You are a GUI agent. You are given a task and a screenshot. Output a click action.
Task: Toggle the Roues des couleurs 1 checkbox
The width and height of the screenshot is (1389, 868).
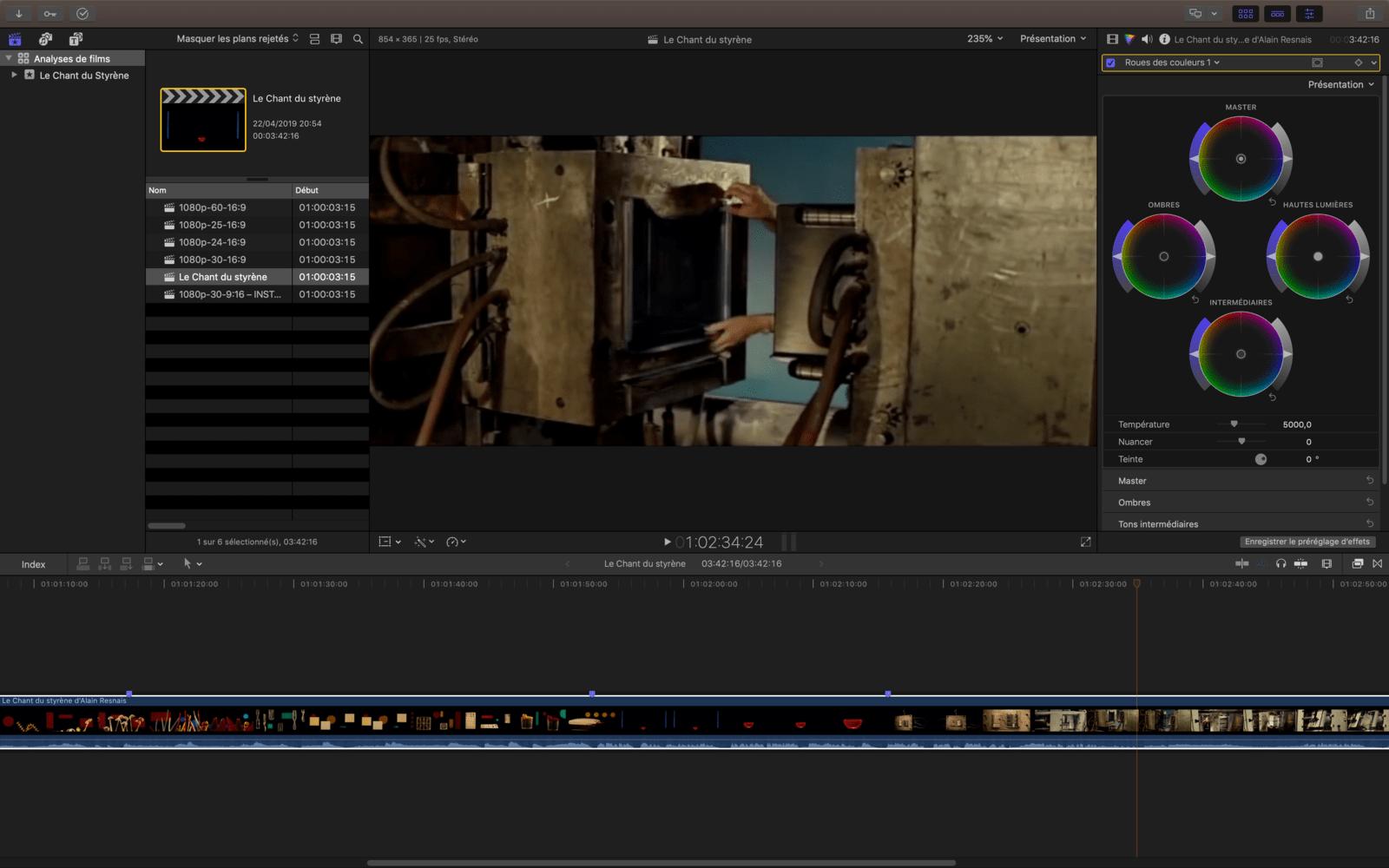pos(1110,62)
